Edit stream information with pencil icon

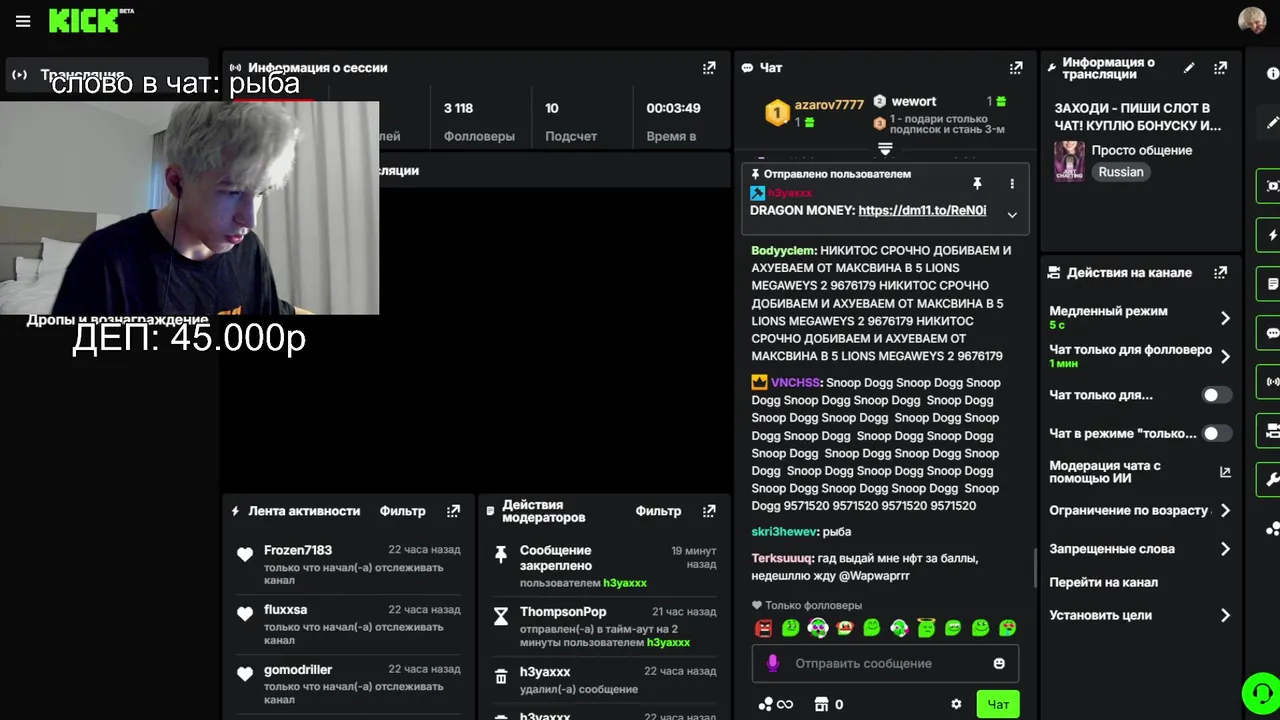point(1189,68)
